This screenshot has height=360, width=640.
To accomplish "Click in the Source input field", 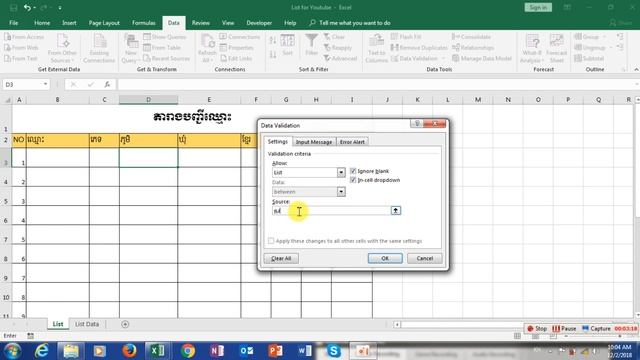I will tap(331, 211).
